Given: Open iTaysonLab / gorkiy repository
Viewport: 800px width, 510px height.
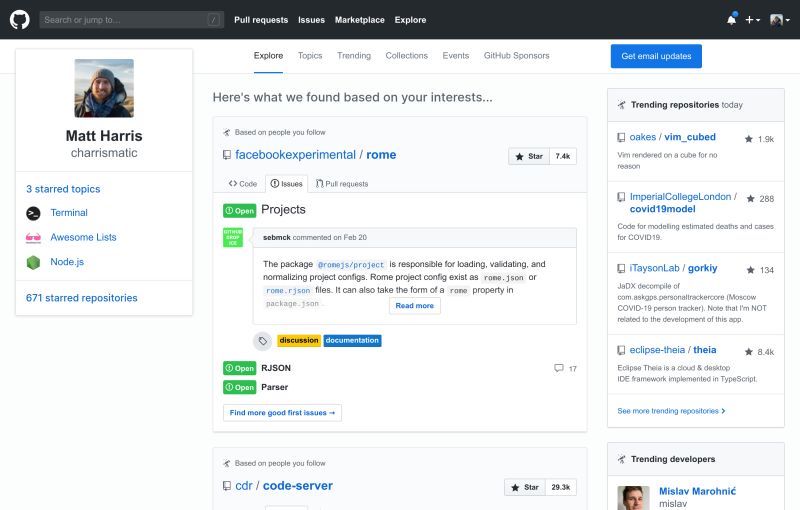Looking at the screenshot, I should click(x=673, y=268).
